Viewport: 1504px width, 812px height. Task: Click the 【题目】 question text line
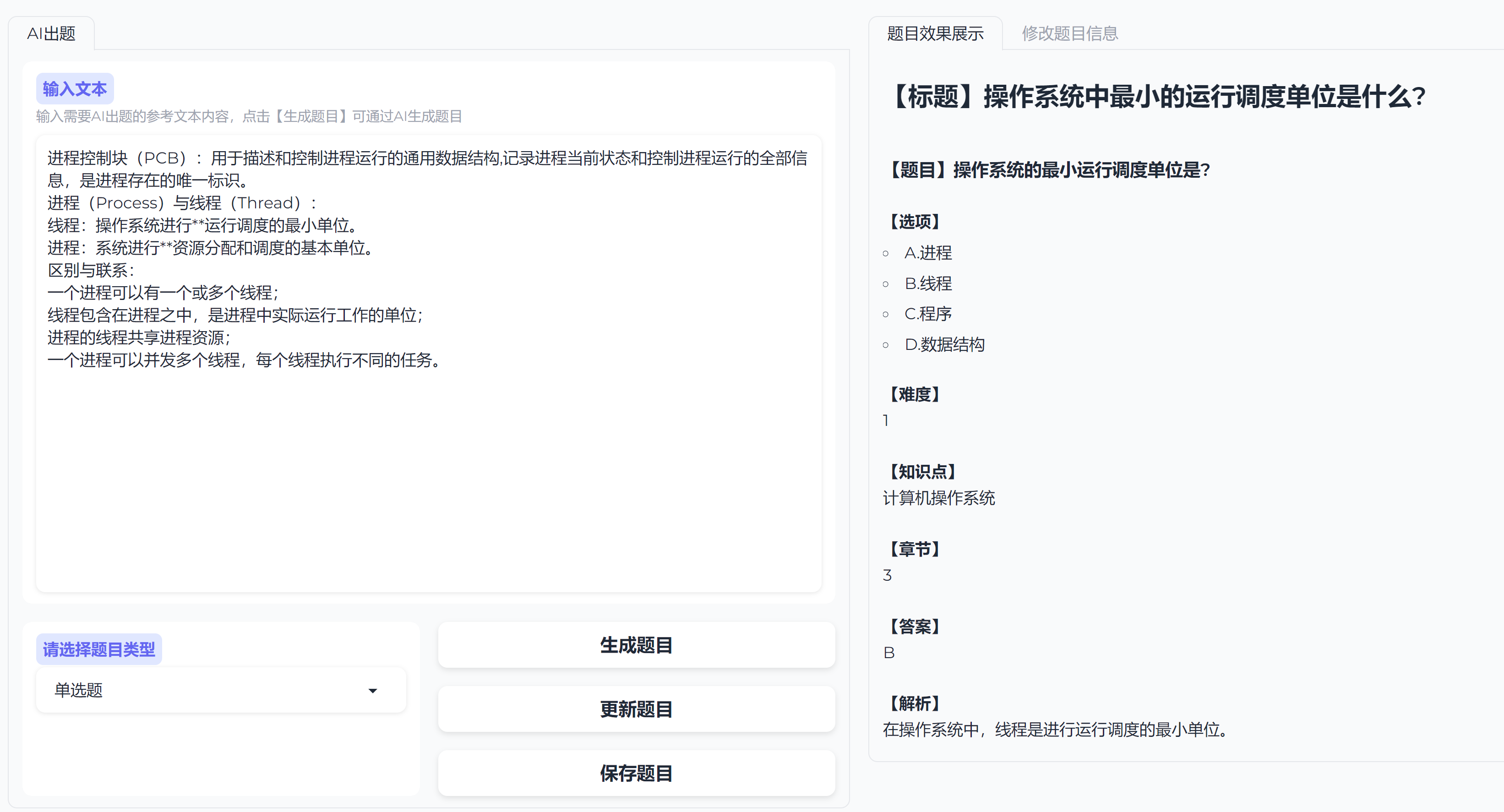tap(1049, 170)
